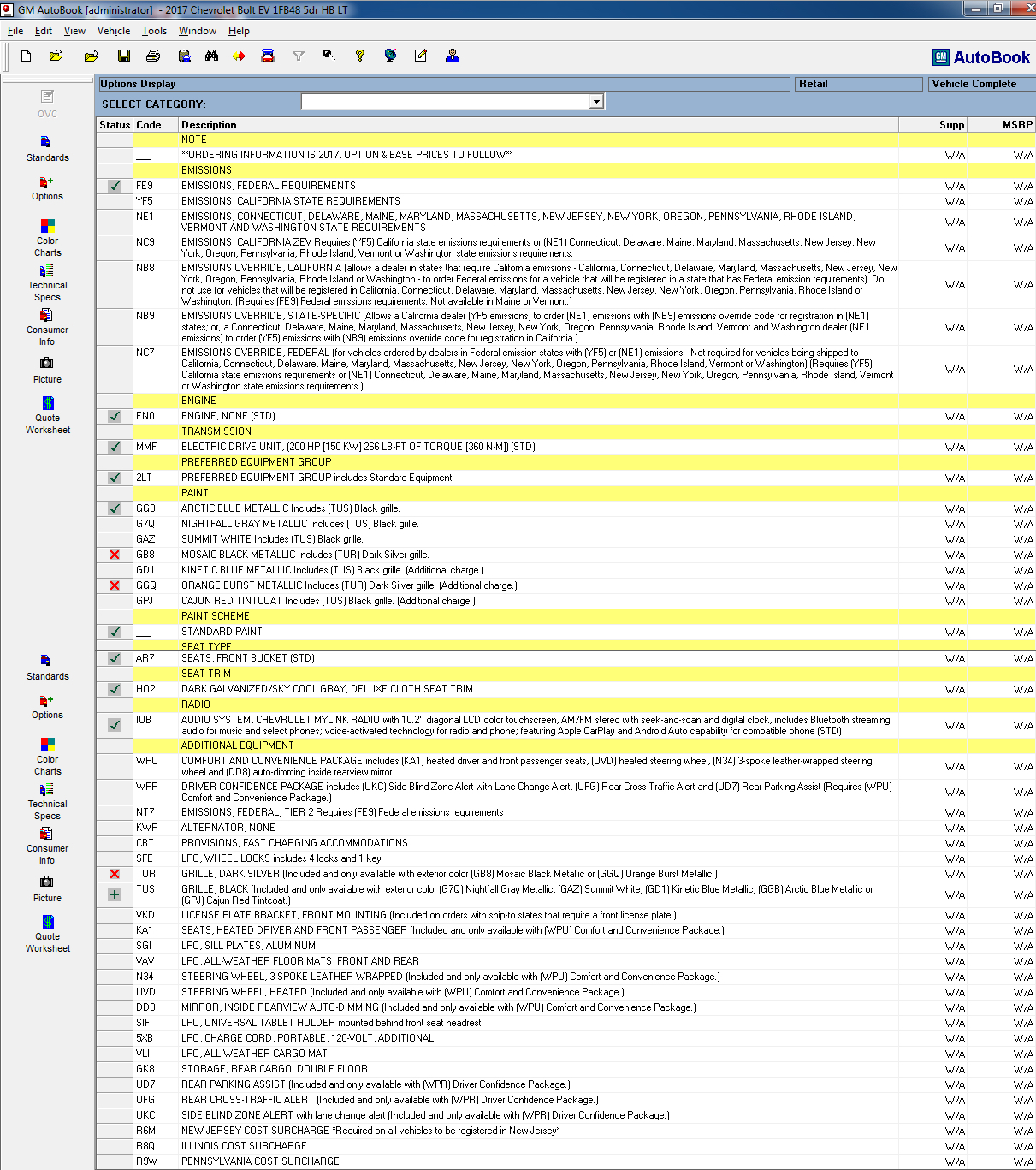Click the printer icon in toolbar
Image resolution: width=1036 pixels, height=1170 pixels.
click(153, 56)
